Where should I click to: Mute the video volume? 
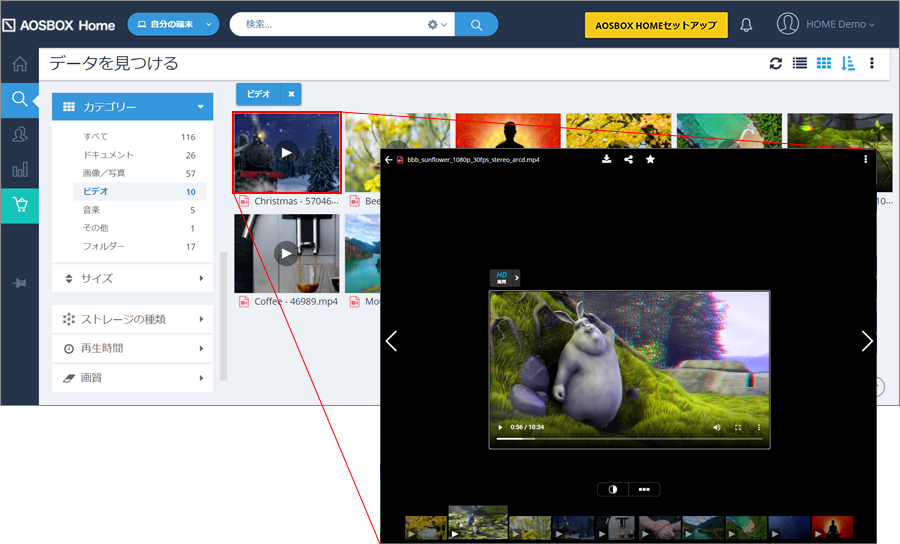click(717, 428)
